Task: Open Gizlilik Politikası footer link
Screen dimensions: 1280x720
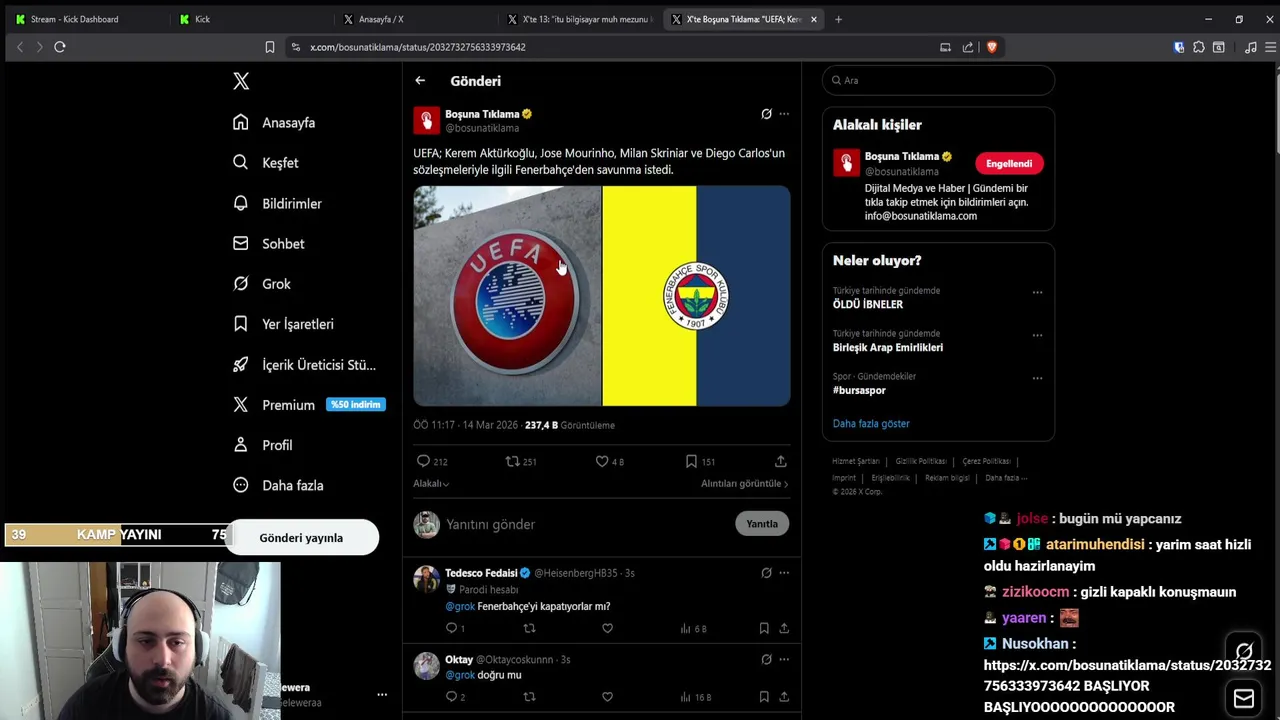Action: coord(921,462)
